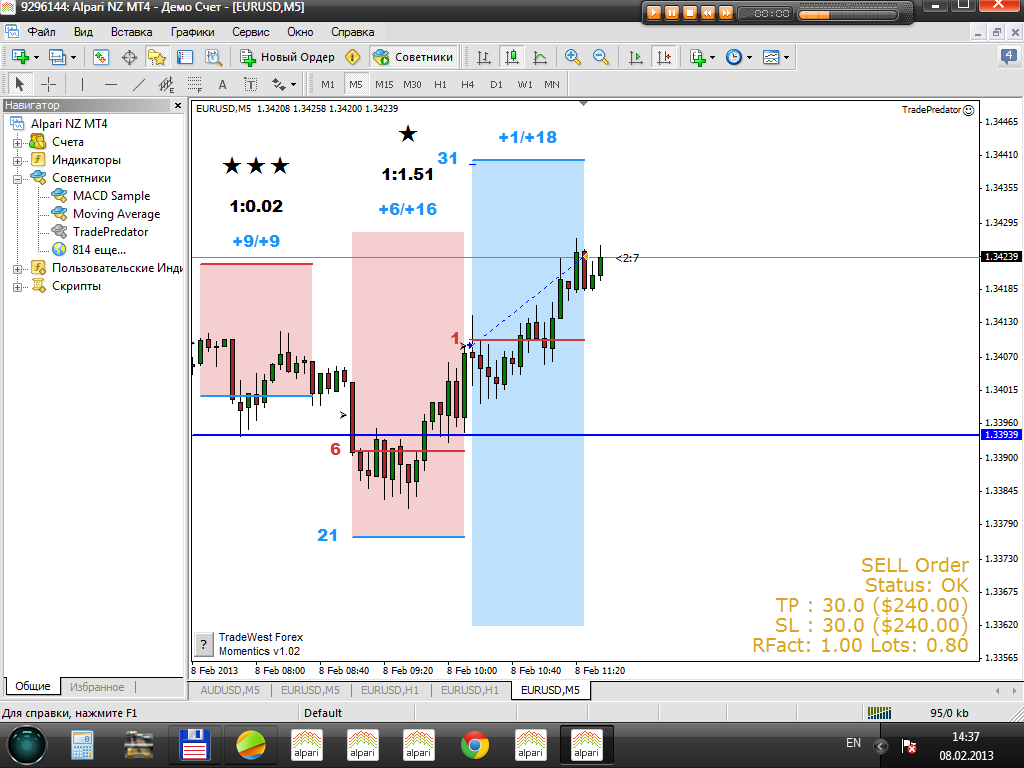Image resolution: width=1024 pixels, height=768 pixels.
Task: Open the periods clock icon
Action: [x=734, y=57]
